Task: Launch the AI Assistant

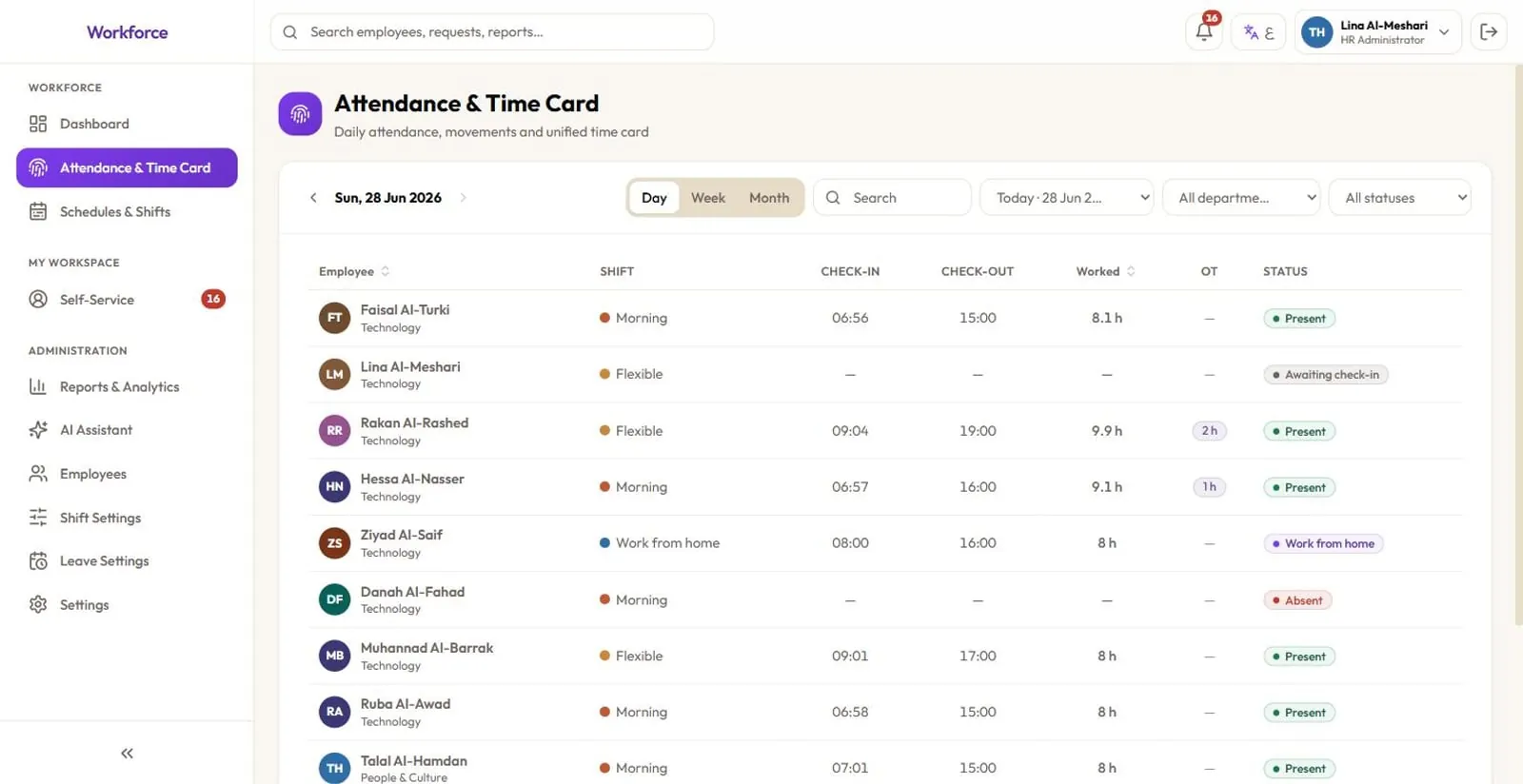Action: [127, 430]
